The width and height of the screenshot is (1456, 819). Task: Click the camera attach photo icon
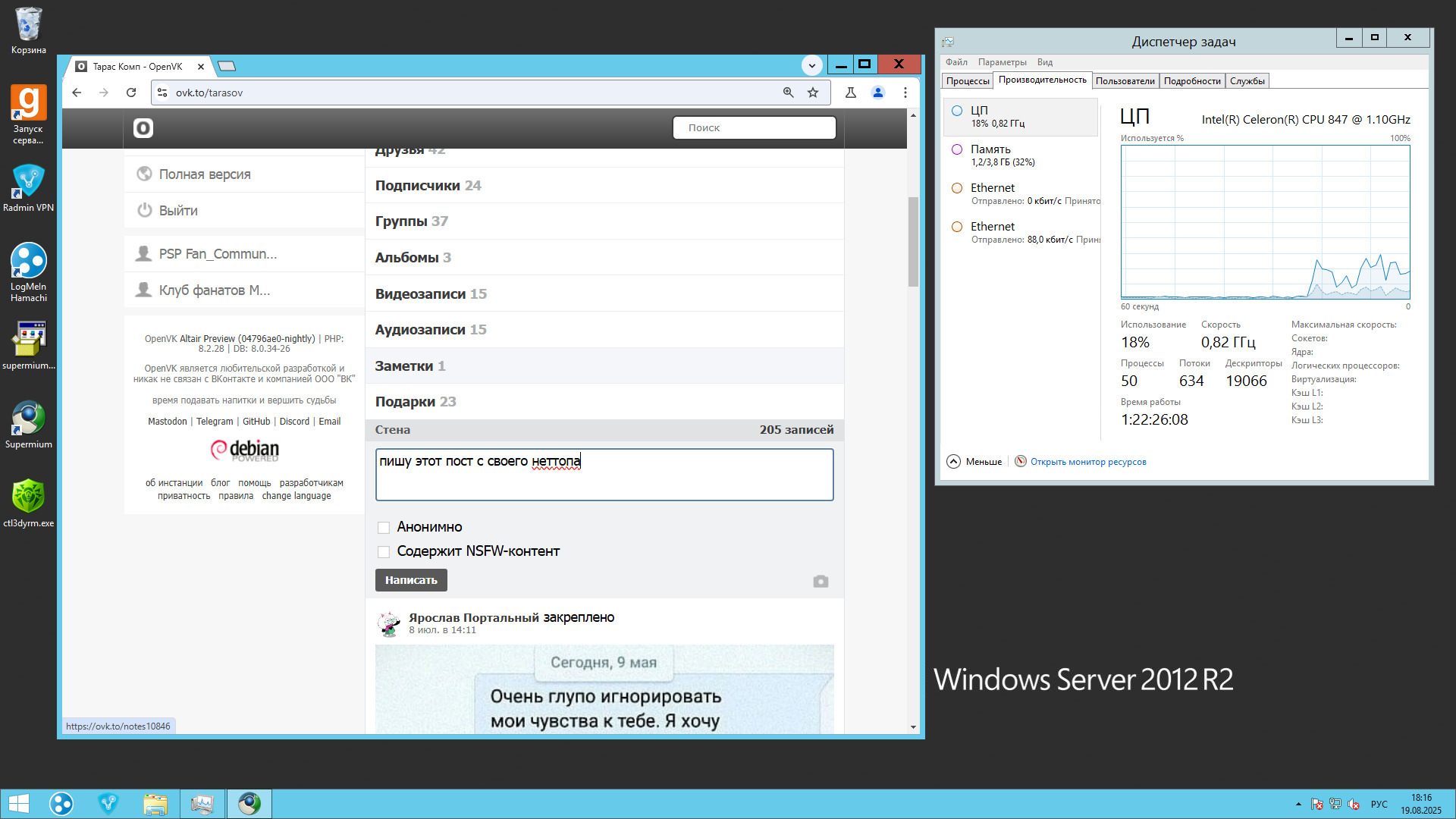point(821,582)
